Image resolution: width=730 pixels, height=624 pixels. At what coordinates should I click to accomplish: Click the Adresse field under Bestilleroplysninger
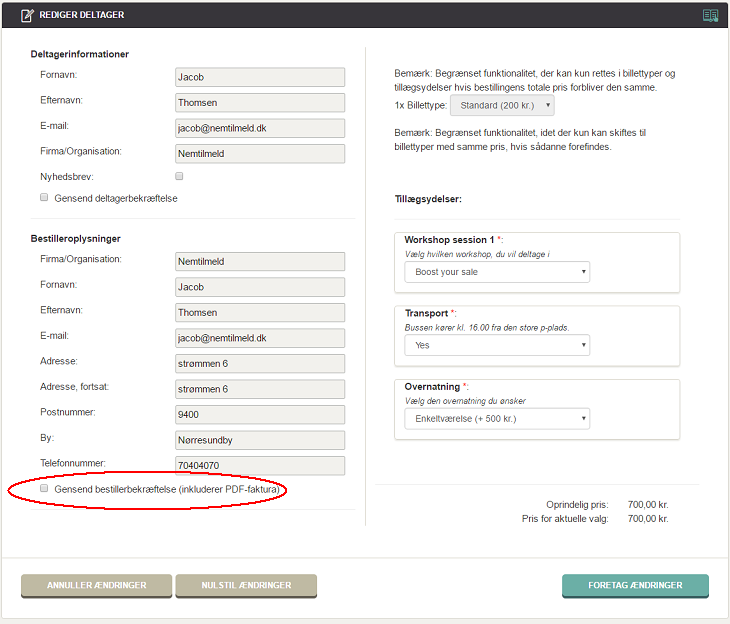point(259,363)
